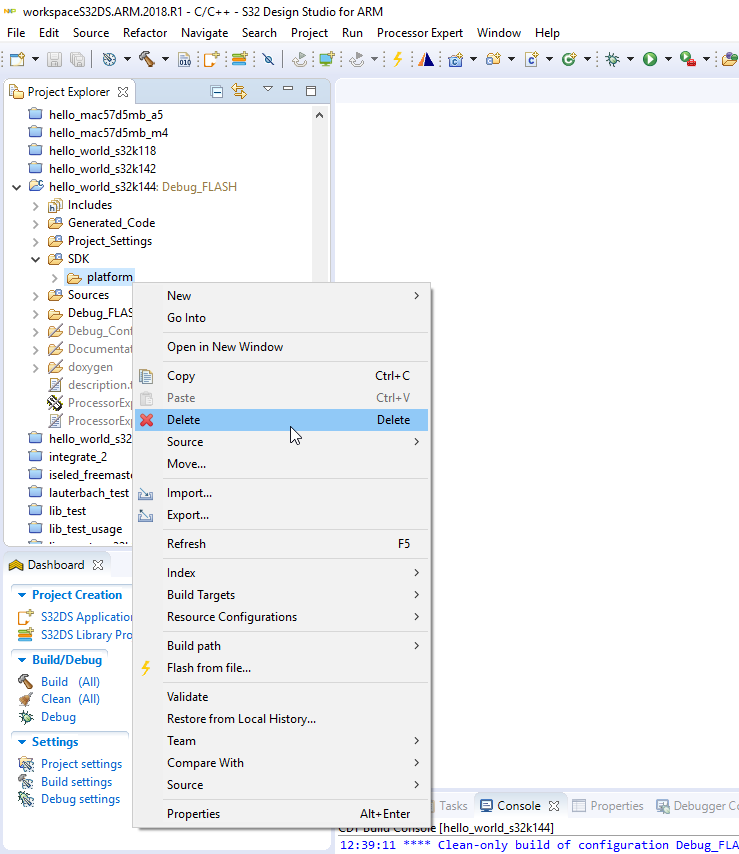Open dropdown arrow next to Debug bug icon
This screenshot has width=739, height=854.
(630, 59)
